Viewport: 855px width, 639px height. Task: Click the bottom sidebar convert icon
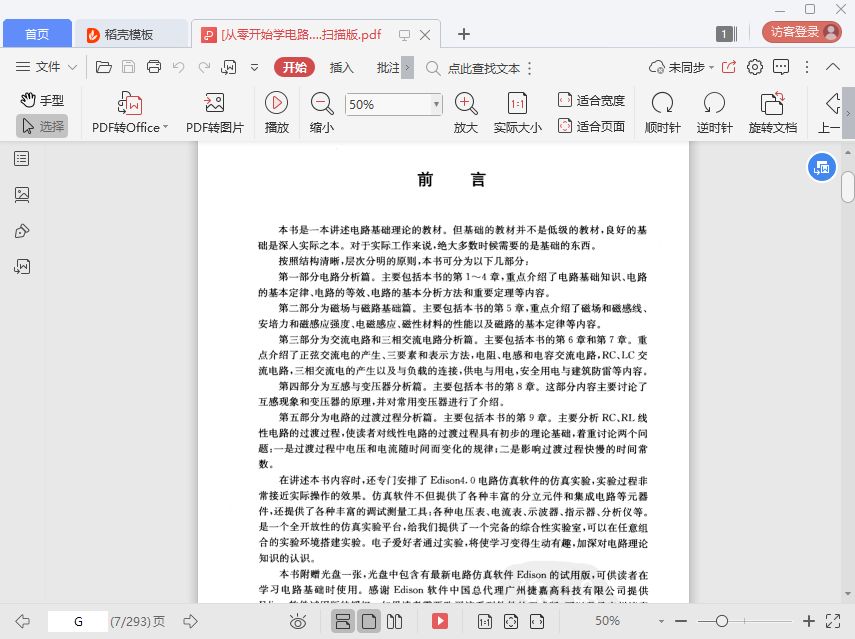(x=22, y=267)
